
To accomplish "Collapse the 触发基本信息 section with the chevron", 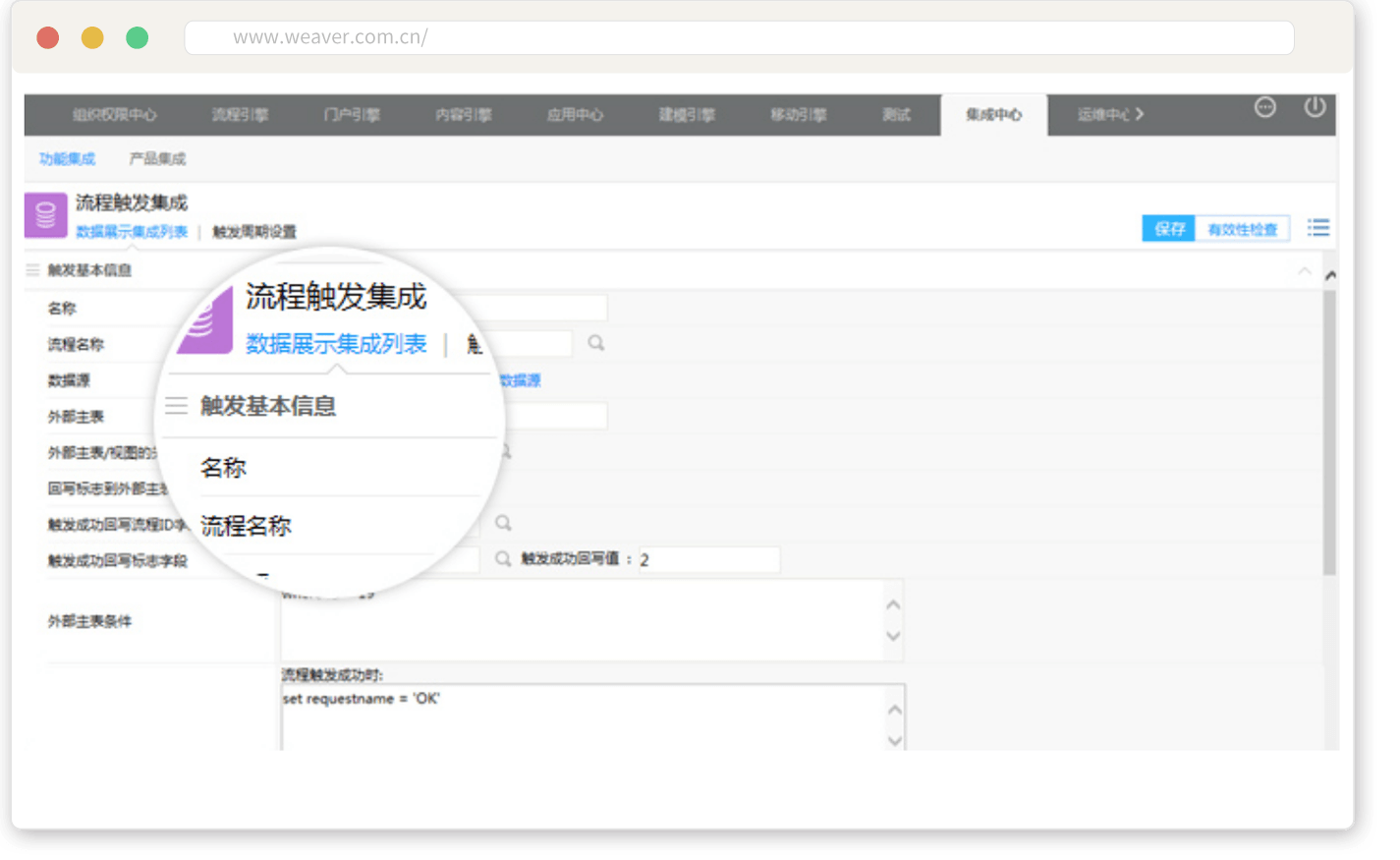I will click(x=1304, y=270).
